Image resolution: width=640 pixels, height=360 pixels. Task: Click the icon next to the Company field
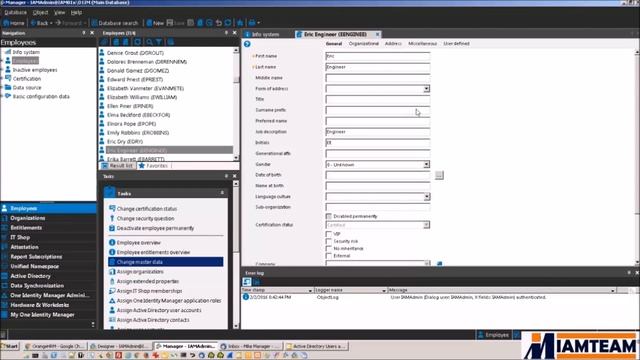click(440, 264)
